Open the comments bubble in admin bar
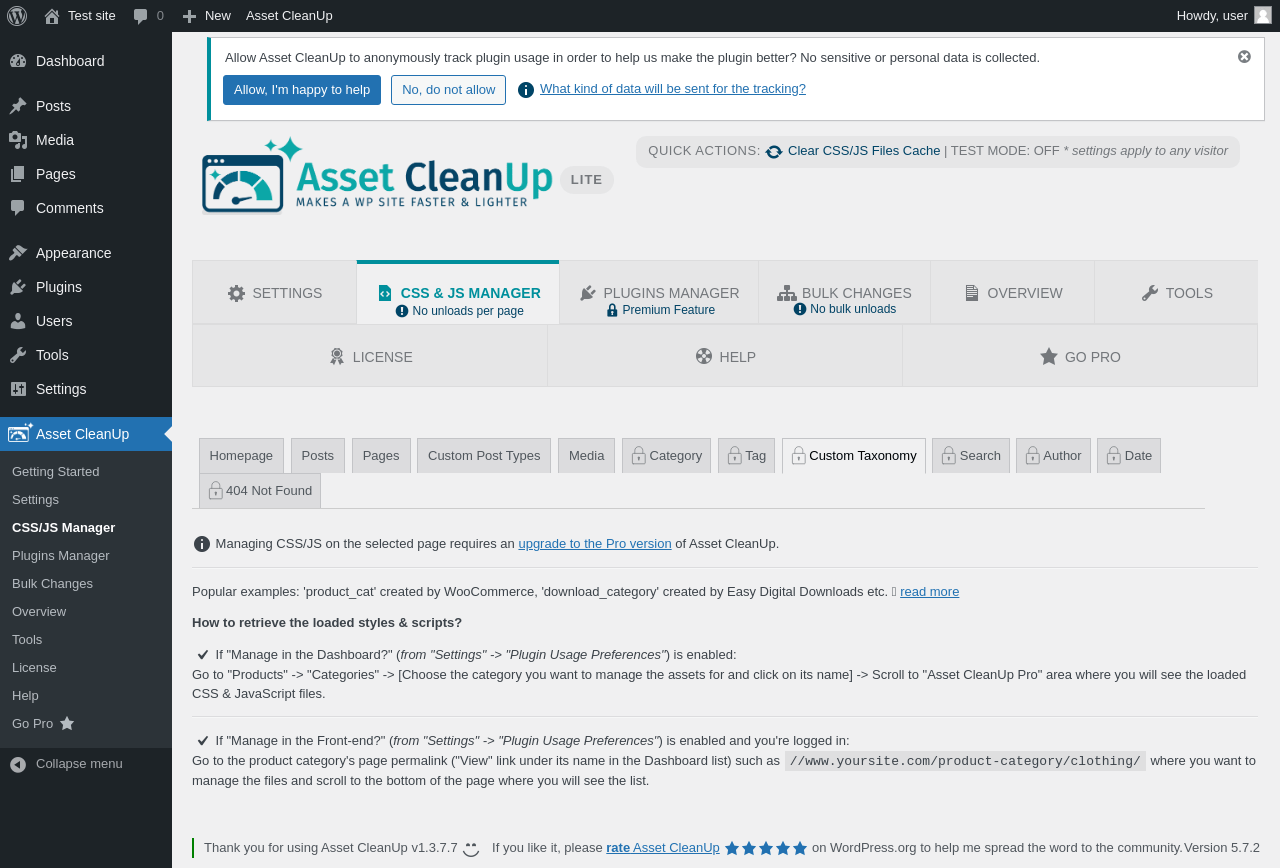Viewport: 1280px width, 868px height. [148, 15]
